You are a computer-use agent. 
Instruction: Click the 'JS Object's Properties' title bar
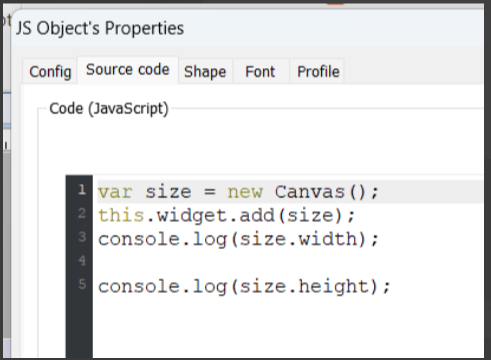(x=247, y=28)
